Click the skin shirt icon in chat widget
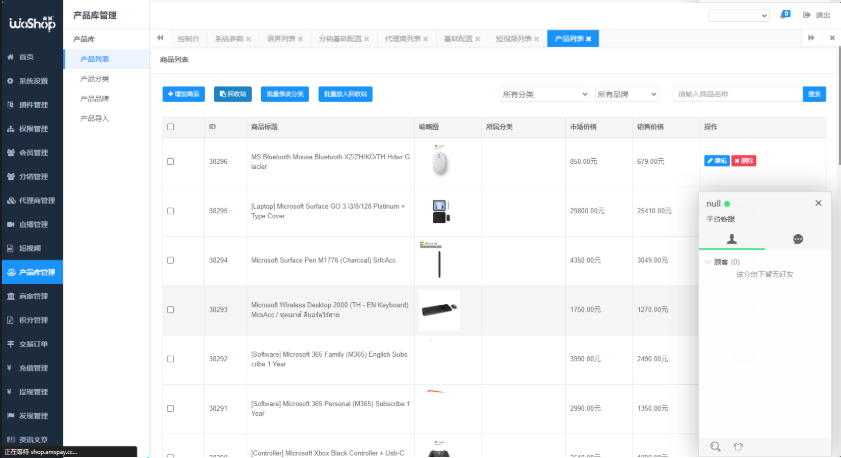841x458 pixels. [x=738, y=446]
